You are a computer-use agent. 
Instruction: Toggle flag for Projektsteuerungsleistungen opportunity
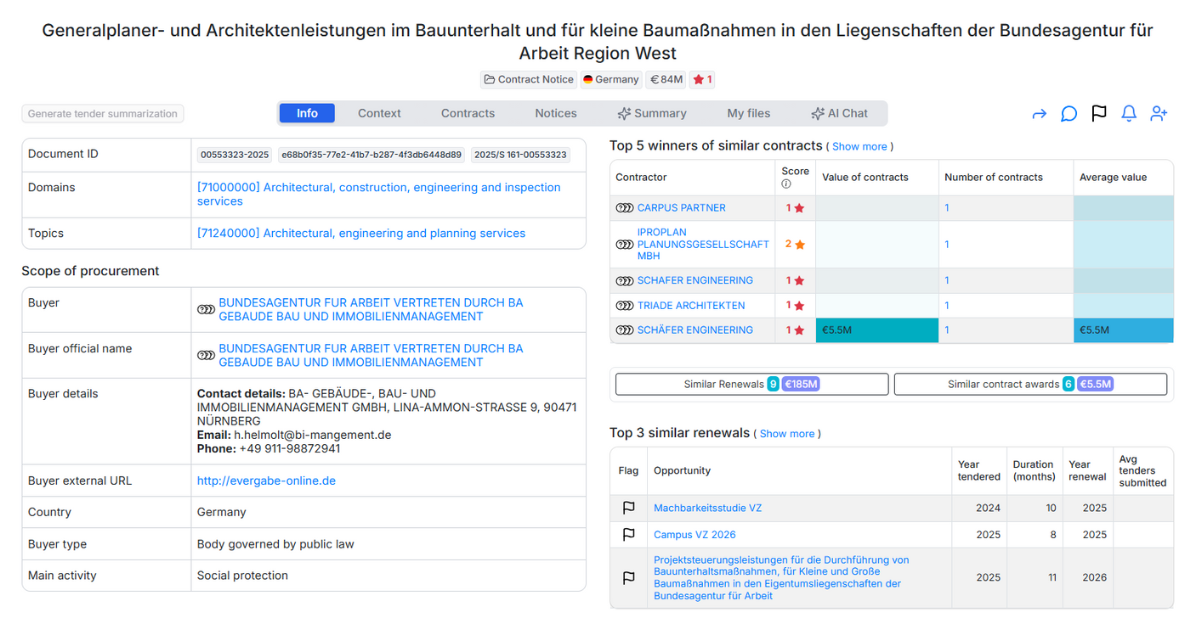point(628,578)
